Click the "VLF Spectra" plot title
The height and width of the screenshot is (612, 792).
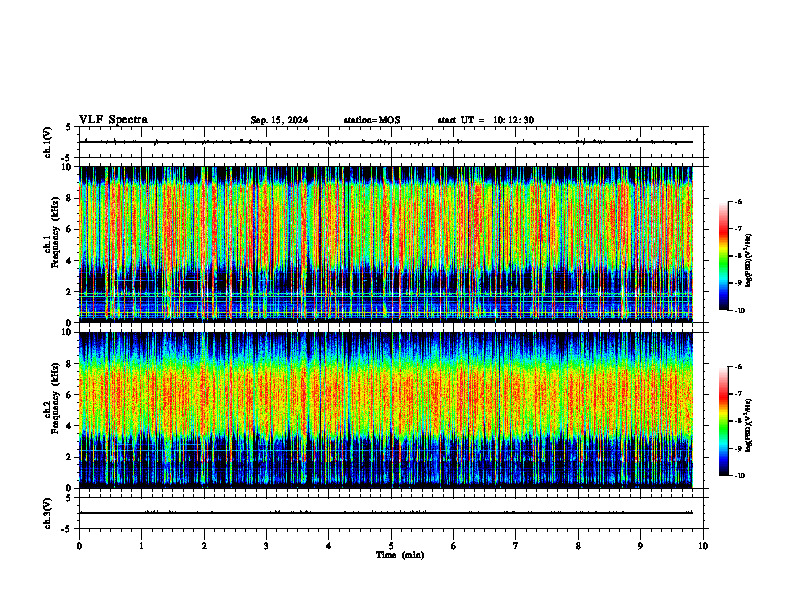point(113,120)
